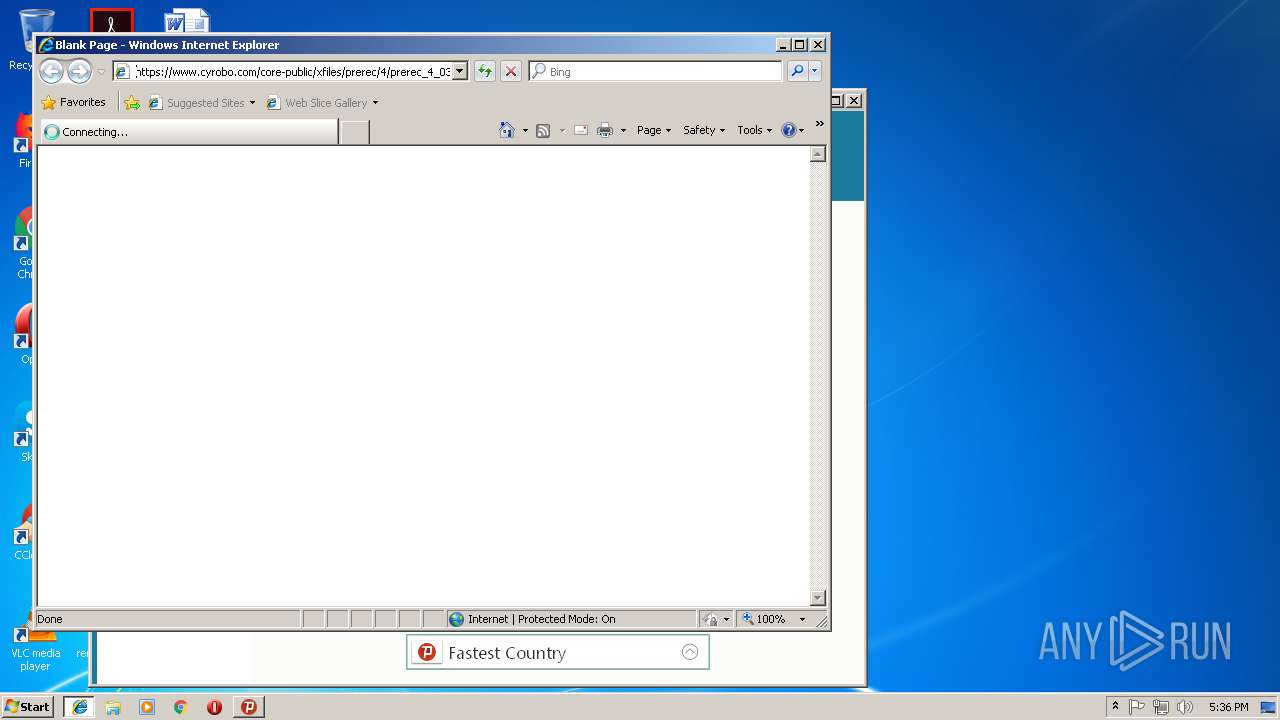Expand the address bar autocomplete dropdown

click(x=460, y=71)
